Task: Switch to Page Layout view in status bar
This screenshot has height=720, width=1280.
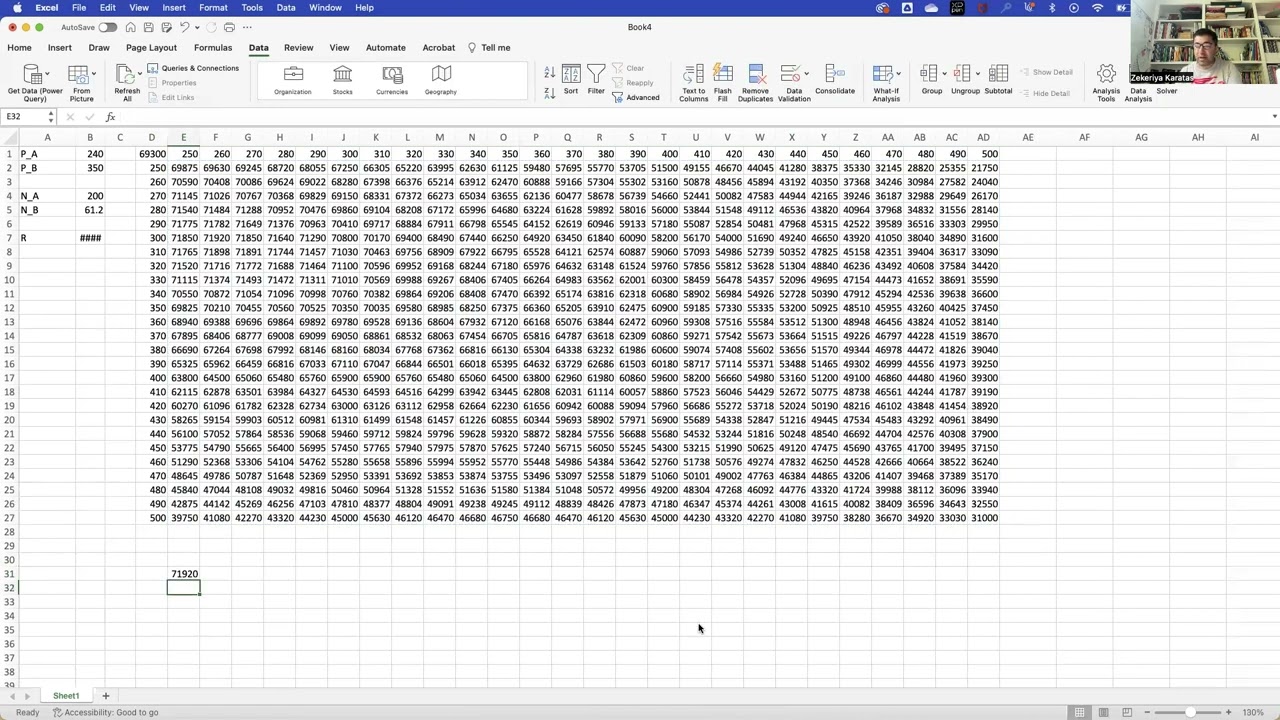Action: (x=1103, y=712)
